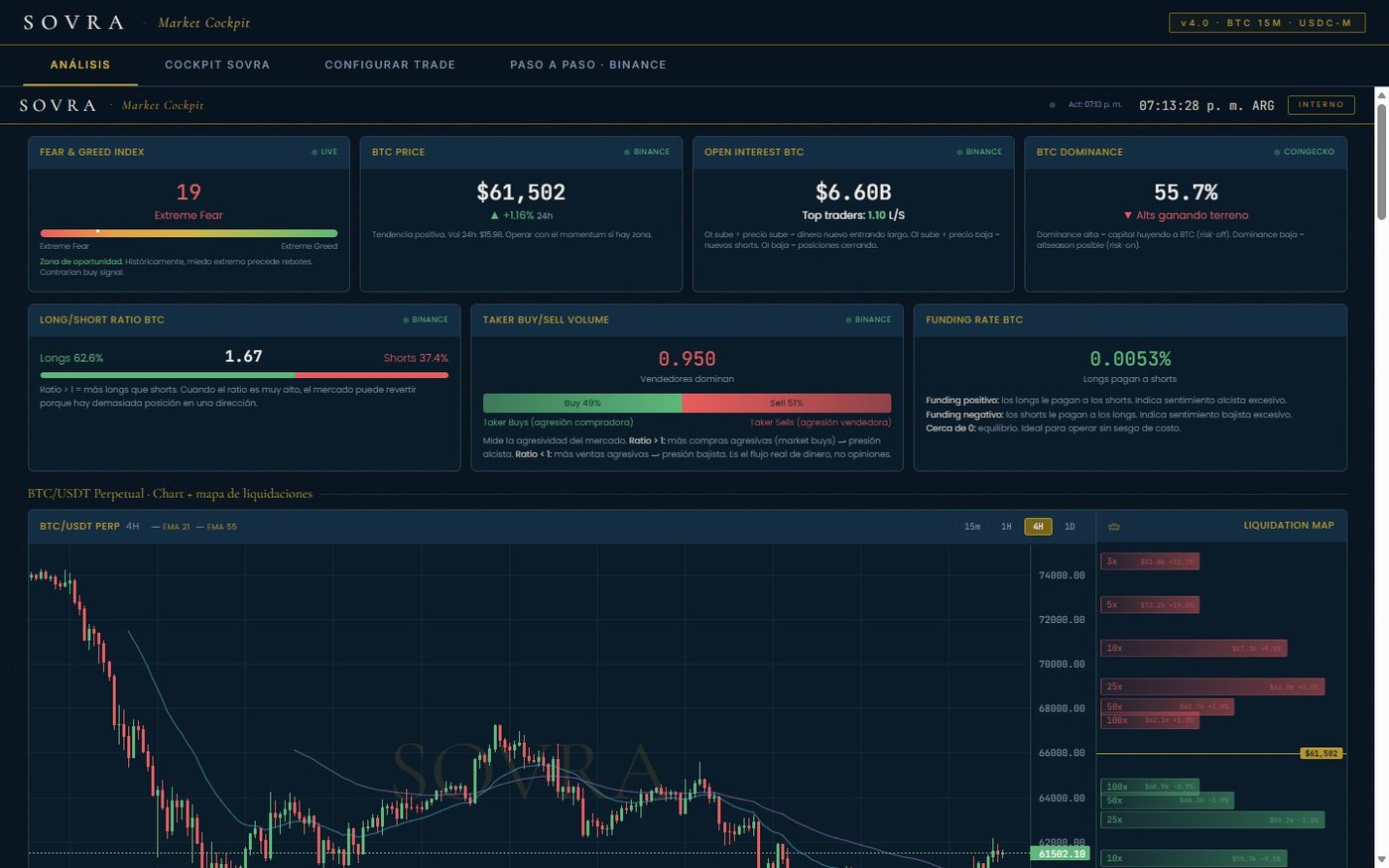Click the scrollbar down arrow
This screenshot has height=868, width=1389.
[1381, 861]
